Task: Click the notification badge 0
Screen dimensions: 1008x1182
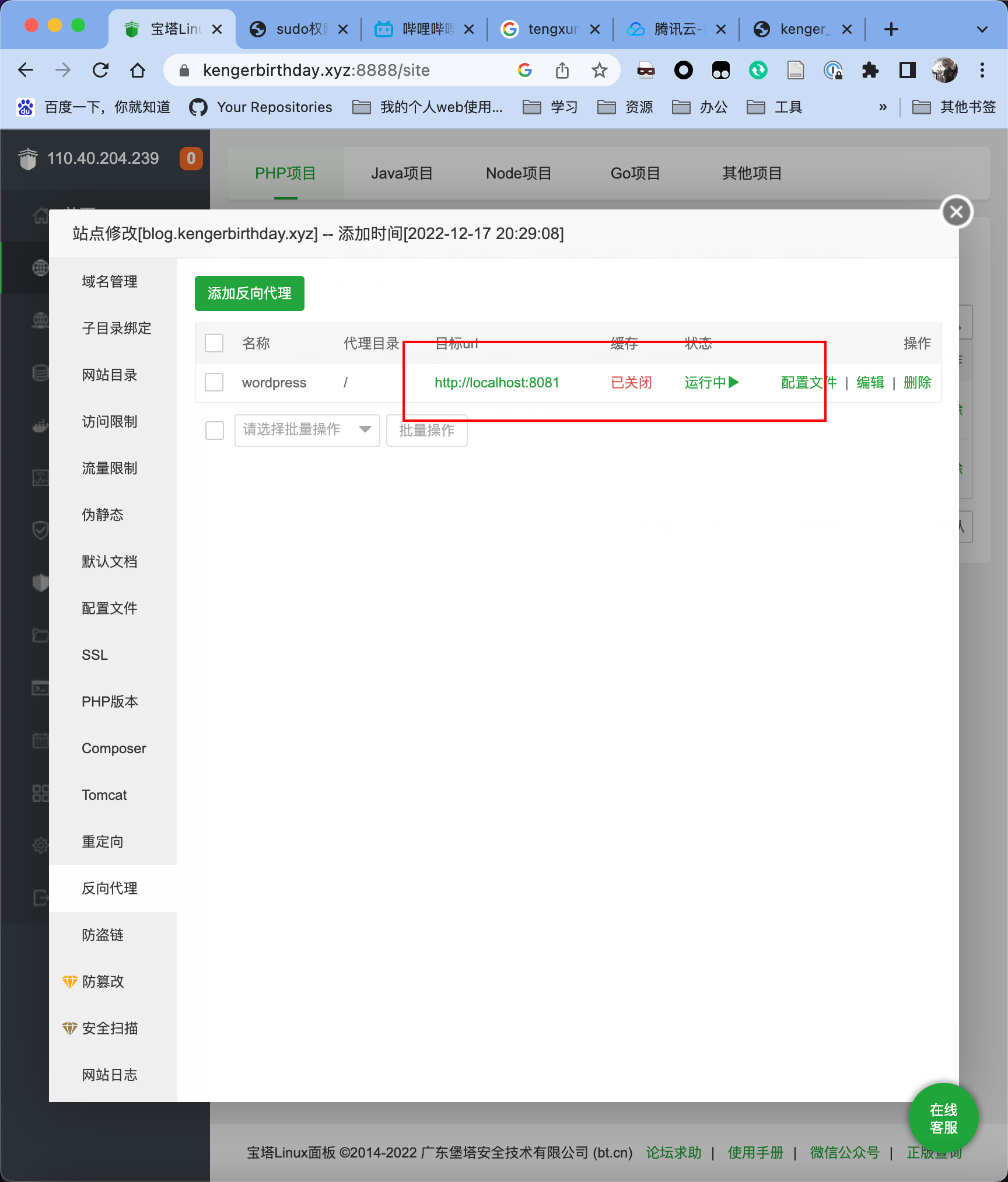Action: (191, 159)
